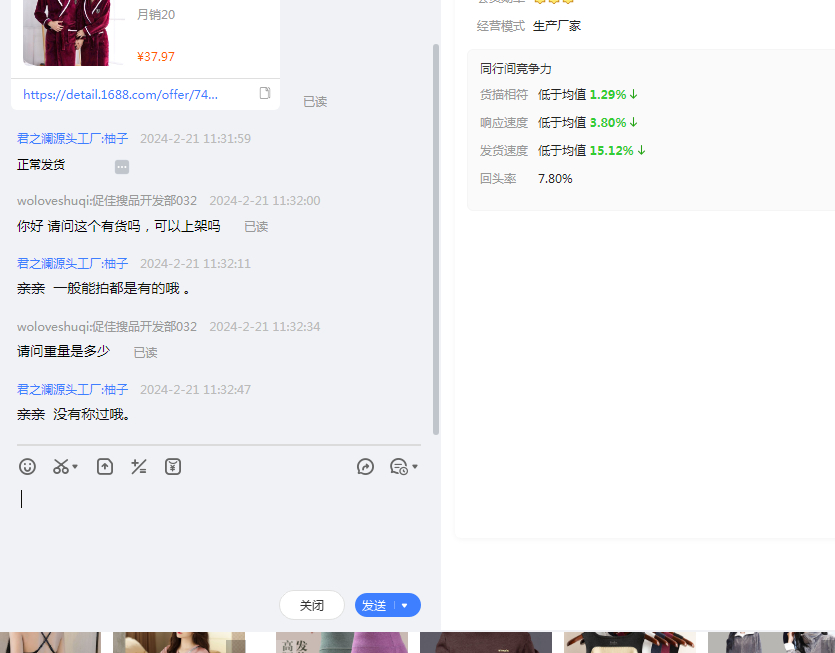Click sender woloveshuqi:促佳搜品开发部032 at 11:32:00
Screen dimensions: 835x653
pos(107,201)
